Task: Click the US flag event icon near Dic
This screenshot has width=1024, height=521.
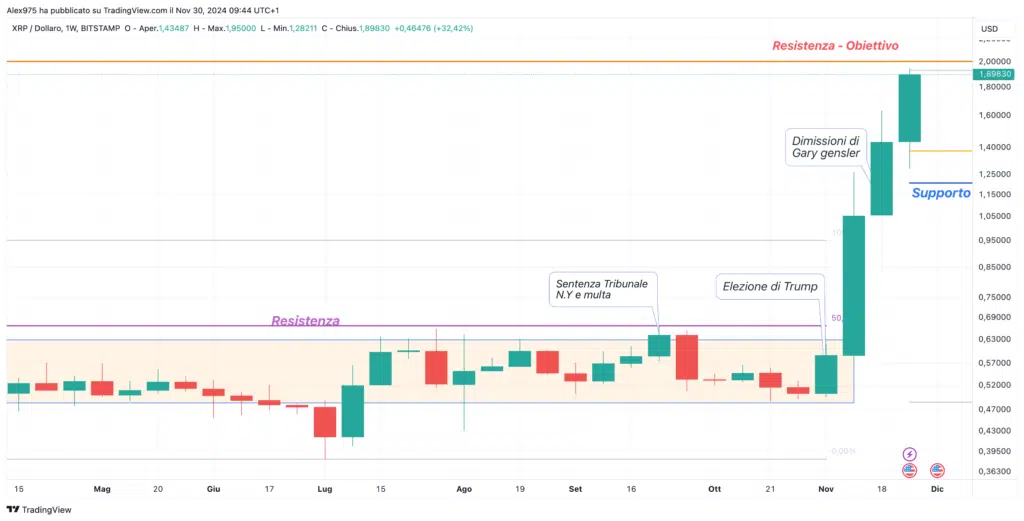Action: pyautogui.click(x=937, y=470)
